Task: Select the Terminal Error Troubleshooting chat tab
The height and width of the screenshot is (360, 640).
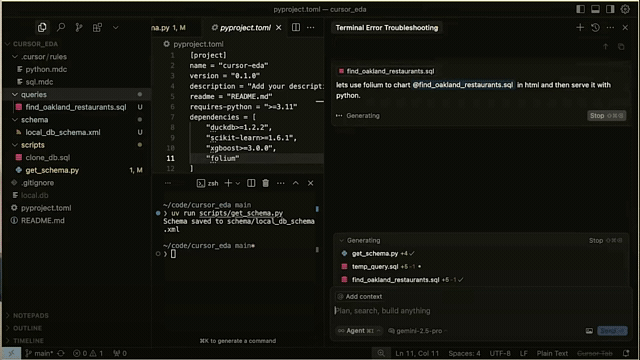Action: [x=387, y=28]
